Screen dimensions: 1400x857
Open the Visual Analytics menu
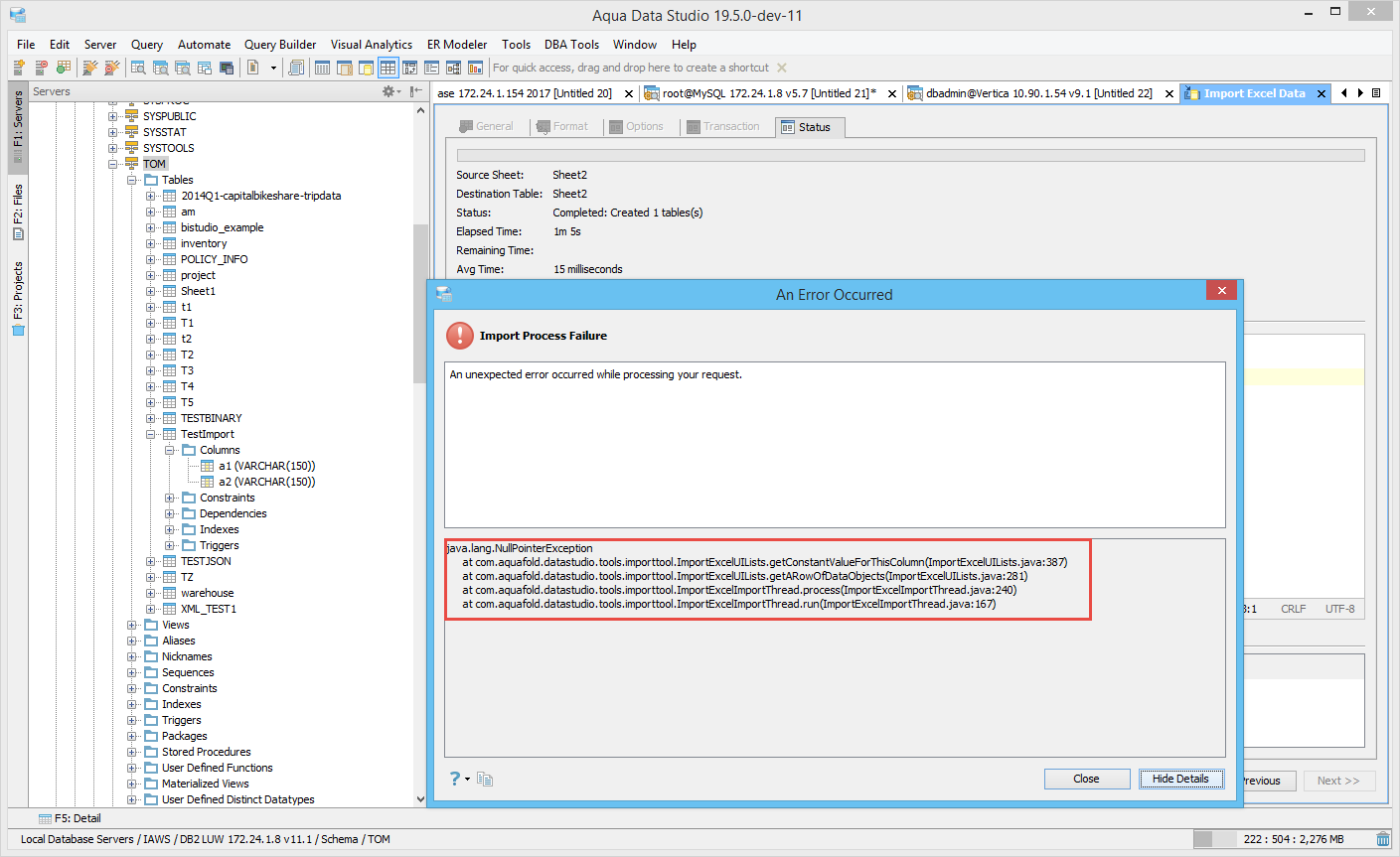(x=372, y=45)
